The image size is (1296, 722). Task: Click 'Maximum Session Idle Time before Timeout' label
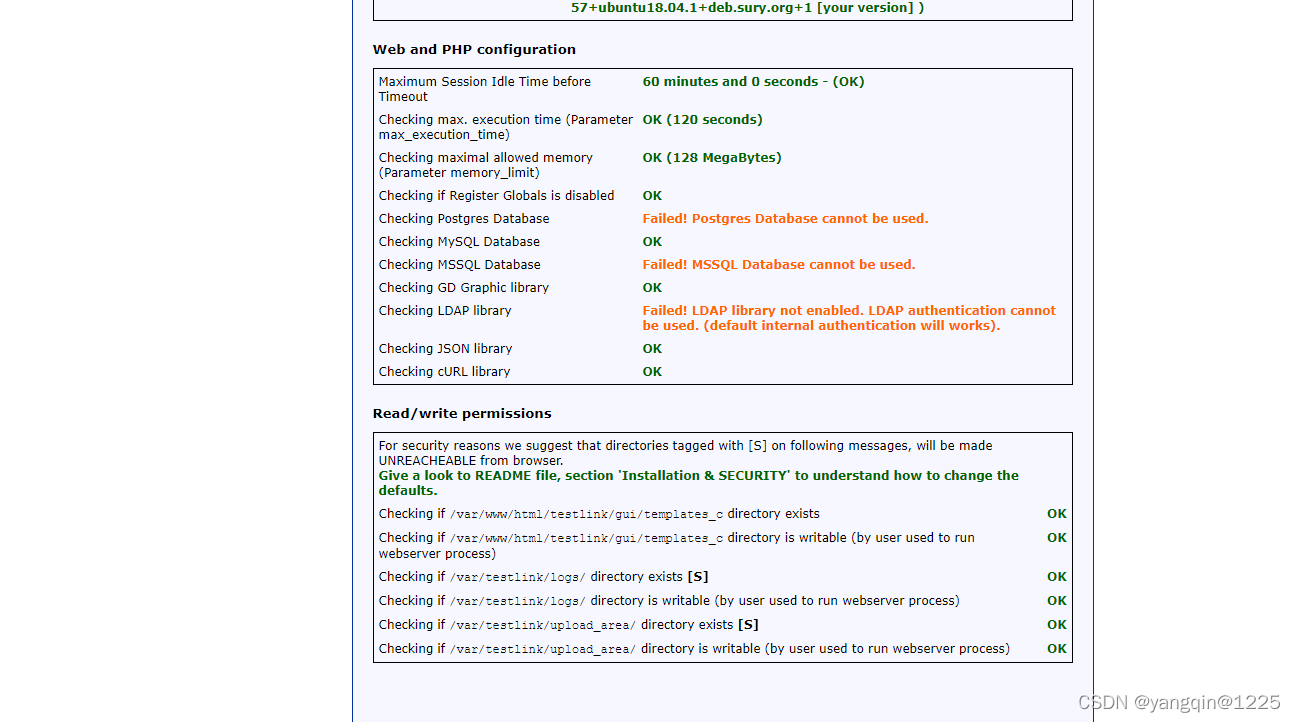click(x=485, y=89)
